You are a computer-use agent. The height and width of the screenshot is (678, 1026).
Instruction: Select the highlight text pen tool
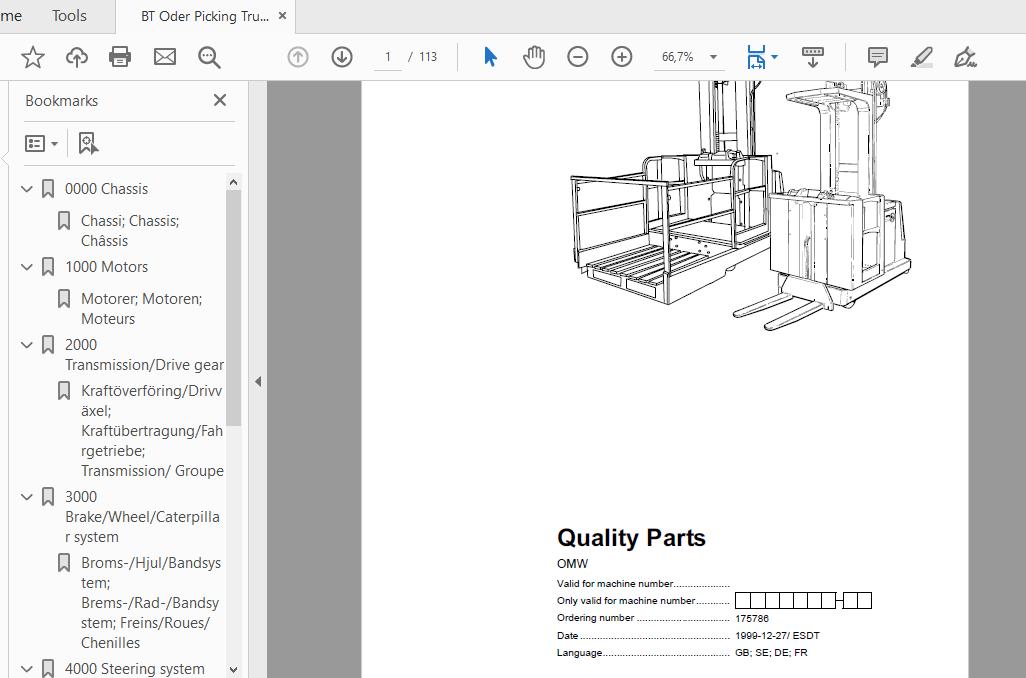pyautogui.click(x=922, y=57)
